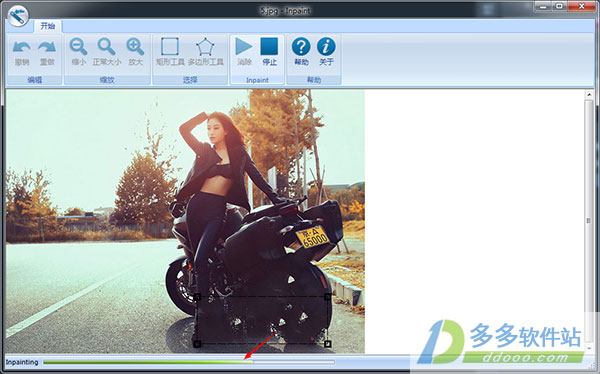This screenshot has width=600, height=374.
Task: Select the Polygon tool (多边形工具)
Action: pyautogui.click(x=205, y=46)
